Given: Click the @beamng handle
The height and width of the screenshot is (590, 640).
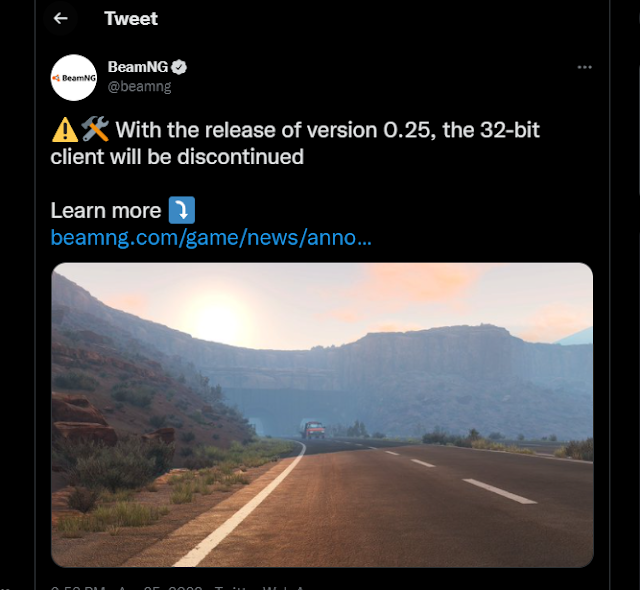Looking at the screenshot, I should 139,86.
